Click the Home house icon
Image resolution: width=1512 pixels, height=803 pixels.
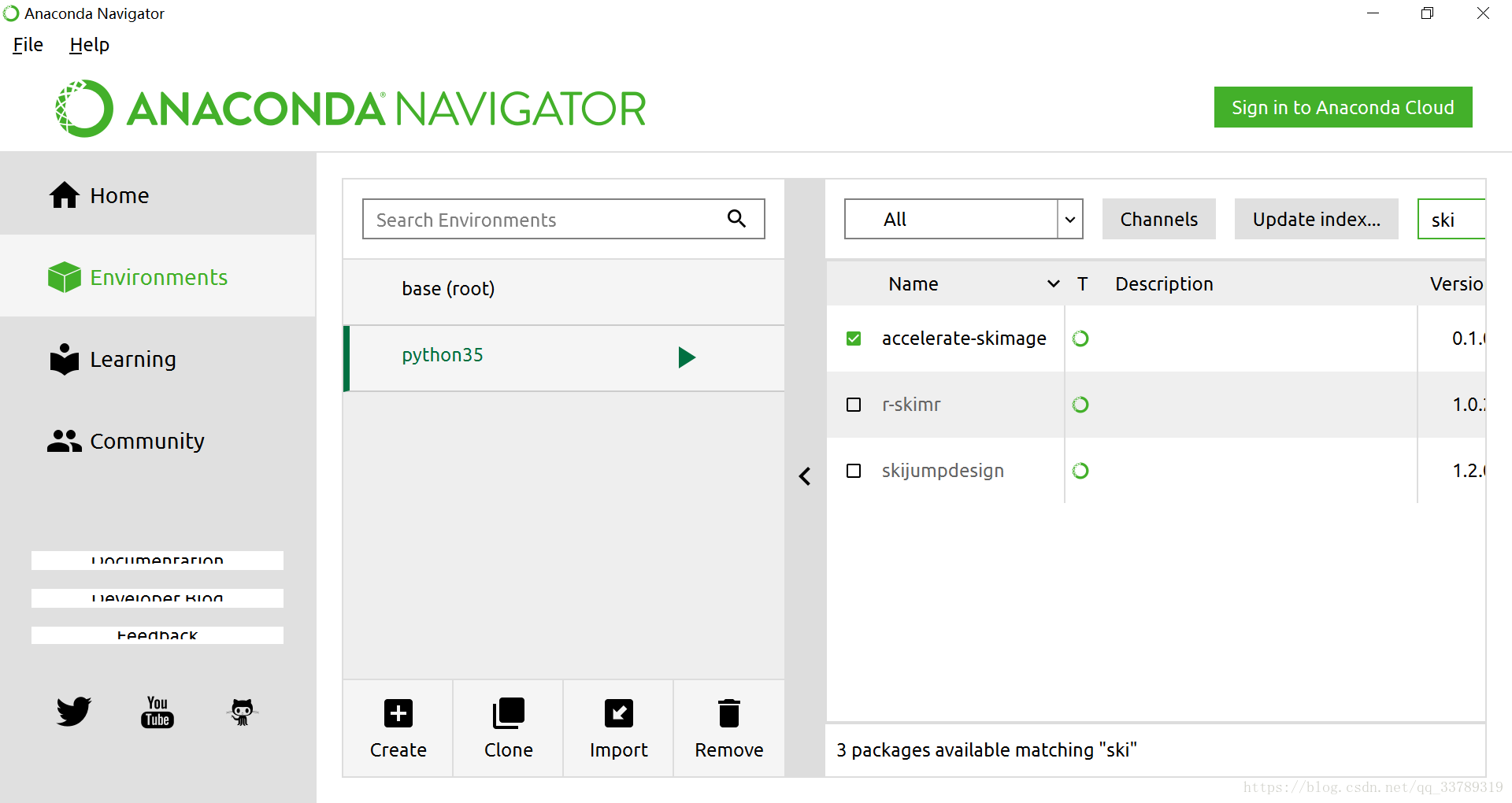click(x=65, y=194)
